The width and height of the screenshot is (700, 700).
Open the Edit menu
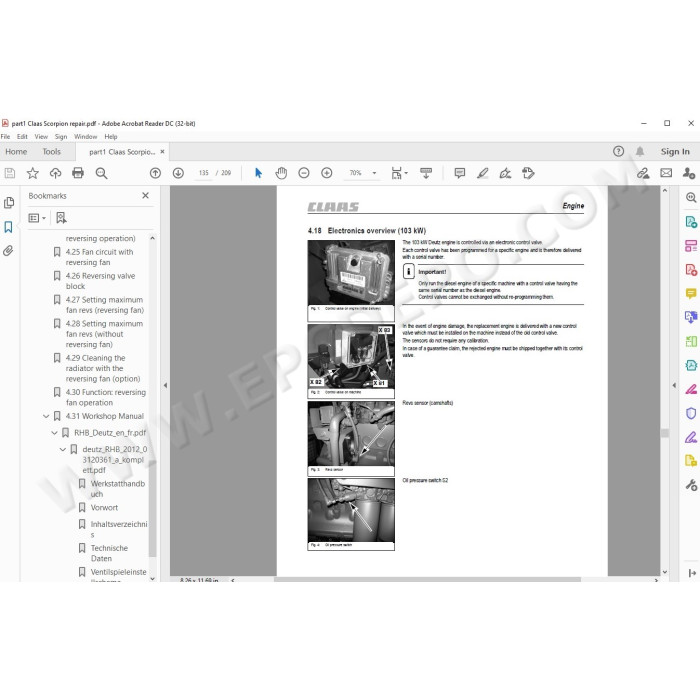(x=22, y=137)
